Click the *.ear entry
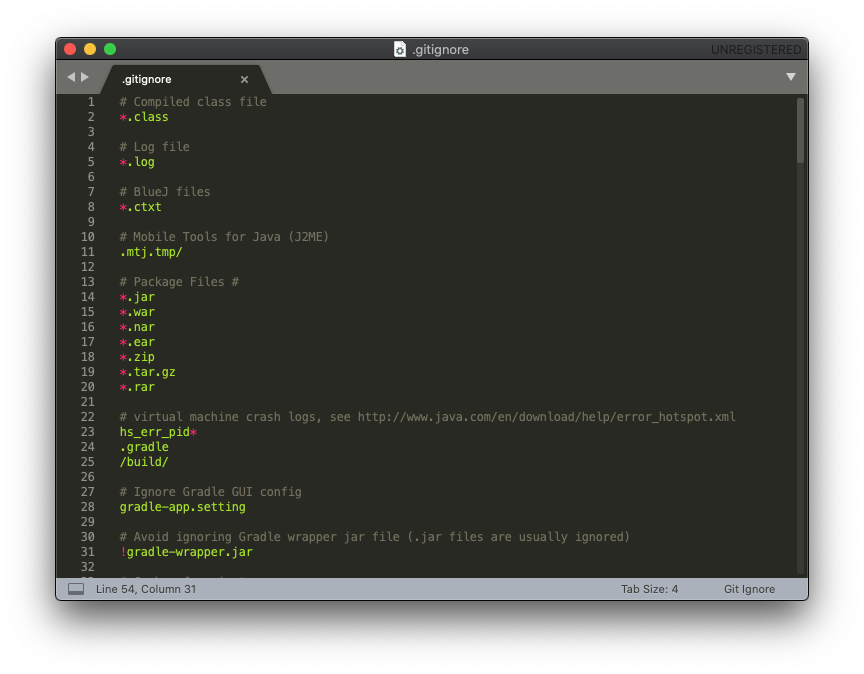This screenshot has height=674, width=864. 137,342
